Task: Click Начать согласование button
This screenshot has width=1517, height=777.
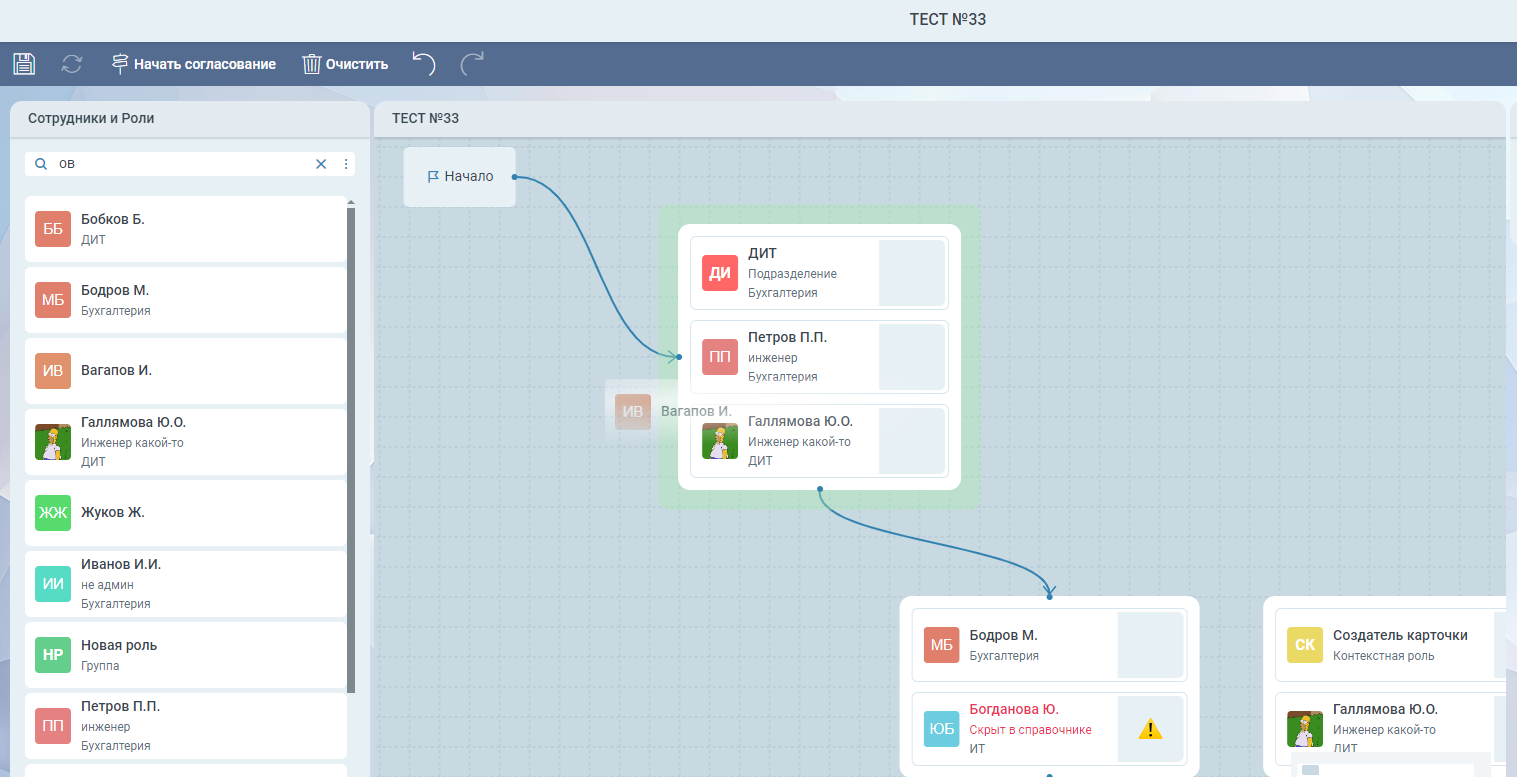Action: click(x=193, y=64)
